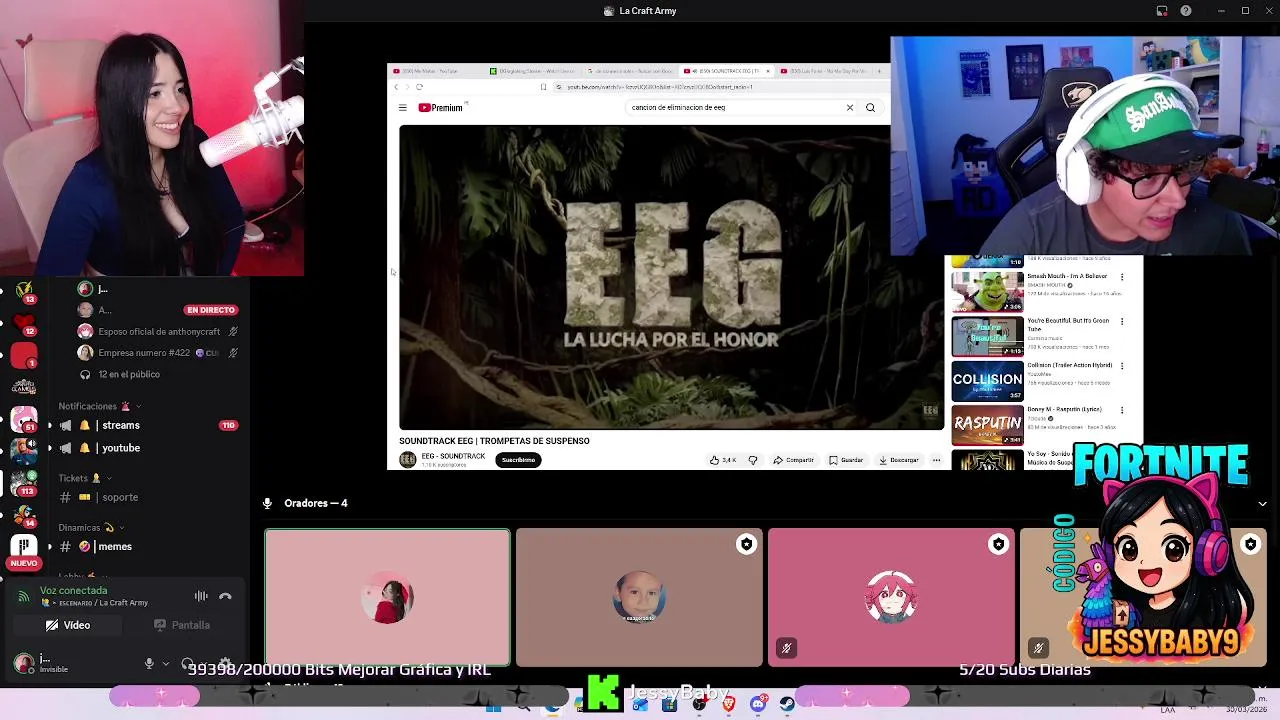Open the server icon with badge 113
Screen dimensions: 1280x720
[24, 484]
